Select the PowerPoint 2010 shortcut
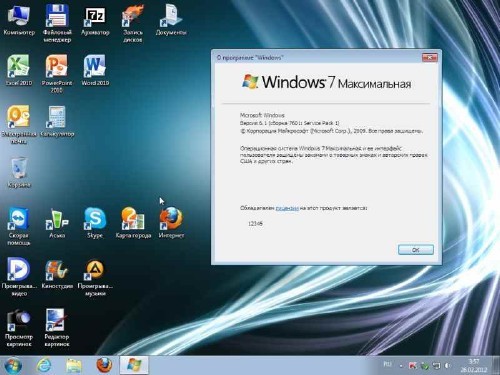This screenshot has height=375, width=500. 57,74
